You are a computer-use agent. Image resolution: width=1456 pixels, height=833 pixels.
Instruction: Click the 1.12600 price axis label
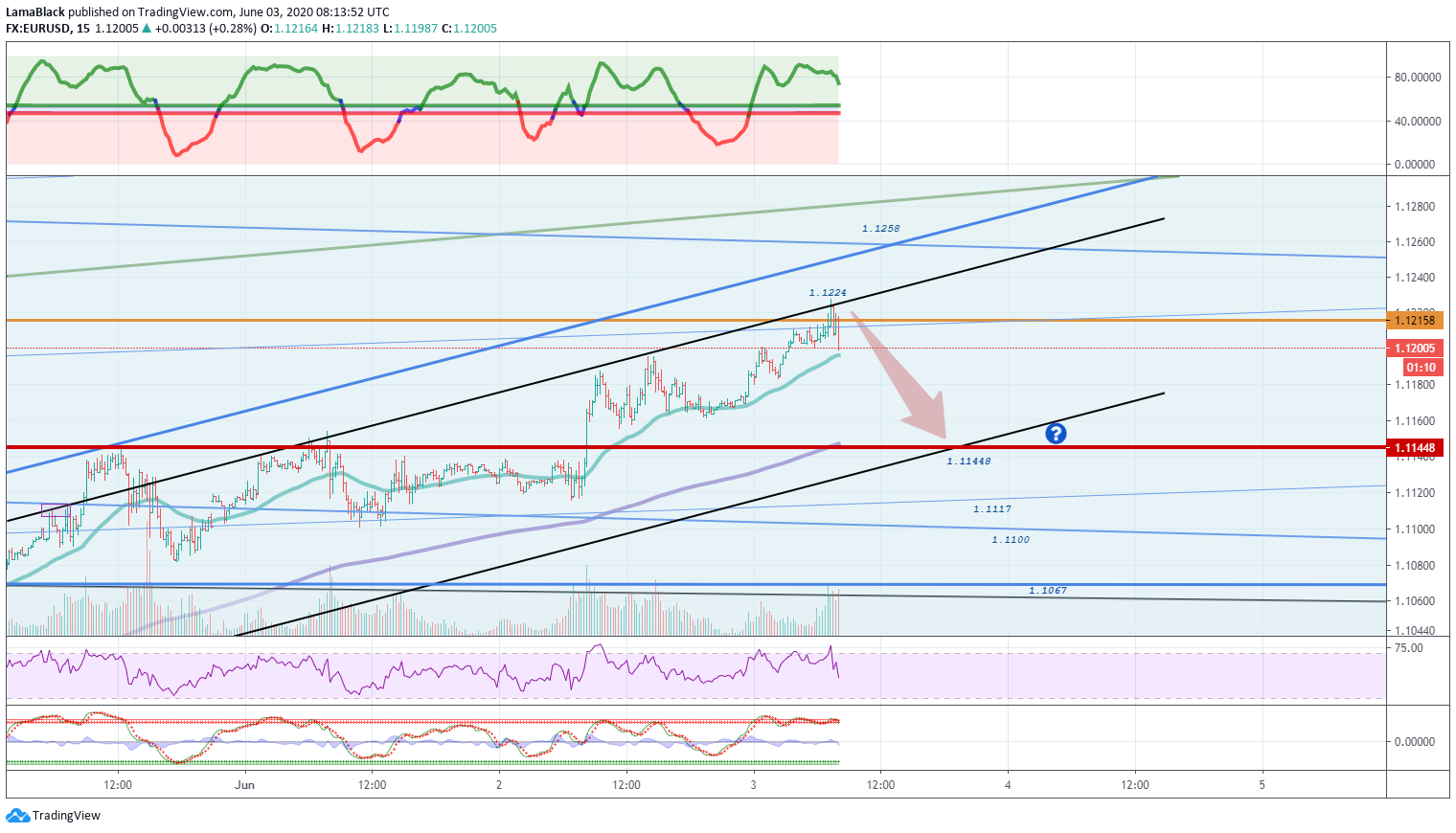(x=1415, y=242)
